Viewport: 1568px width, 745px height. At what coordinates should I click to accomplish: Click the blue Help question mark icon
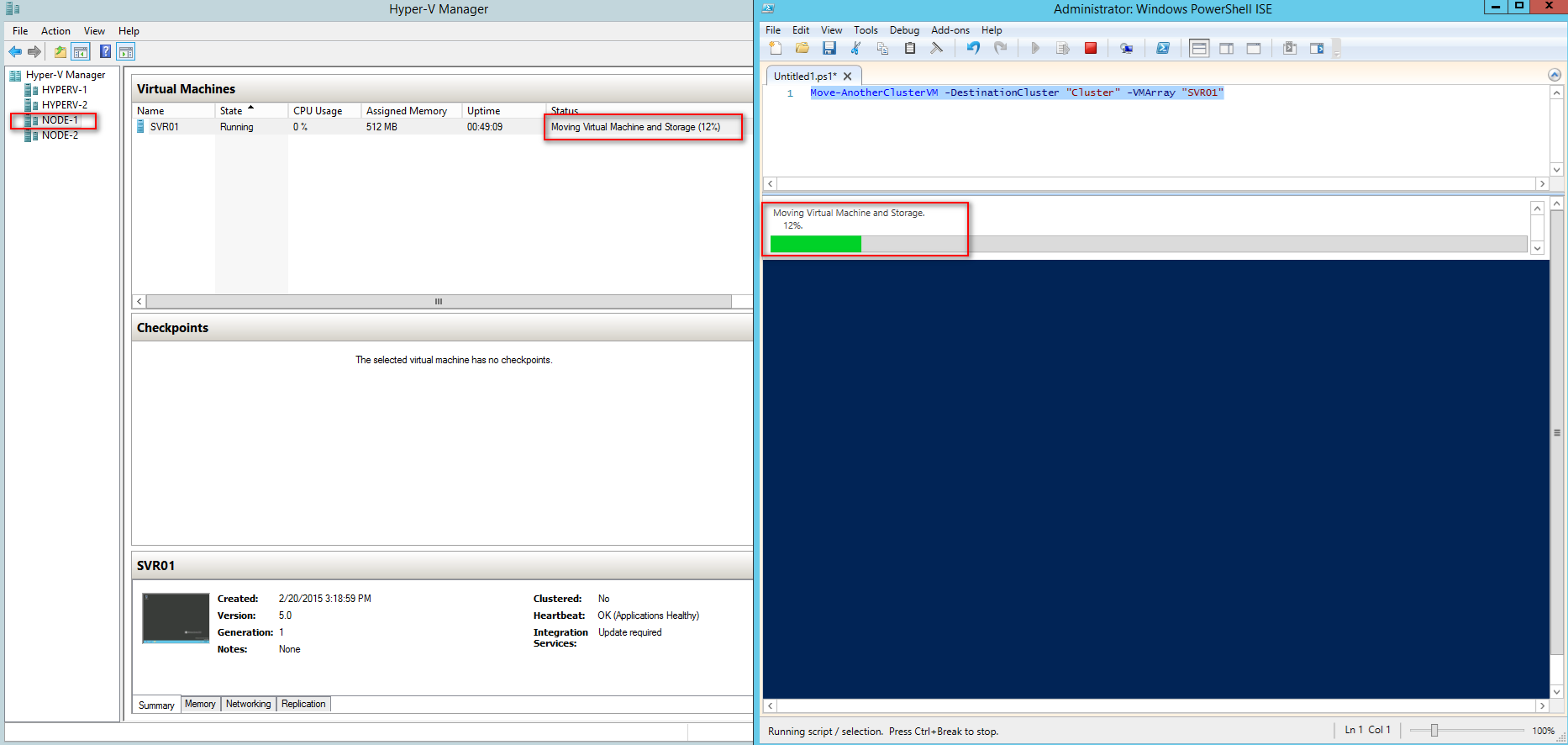point(105,52)
